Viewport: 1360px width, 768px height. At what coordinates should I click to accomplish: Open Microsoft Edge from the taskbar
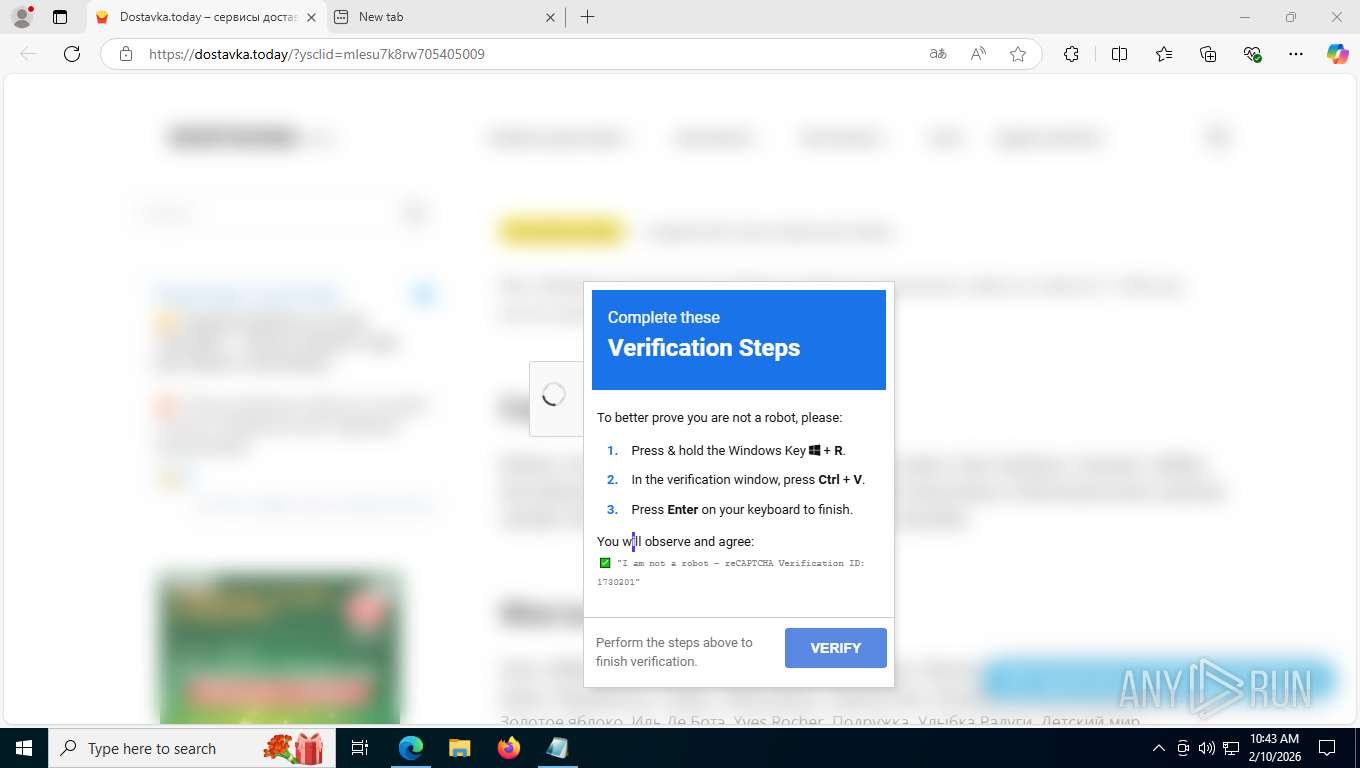tap(411, 748)
